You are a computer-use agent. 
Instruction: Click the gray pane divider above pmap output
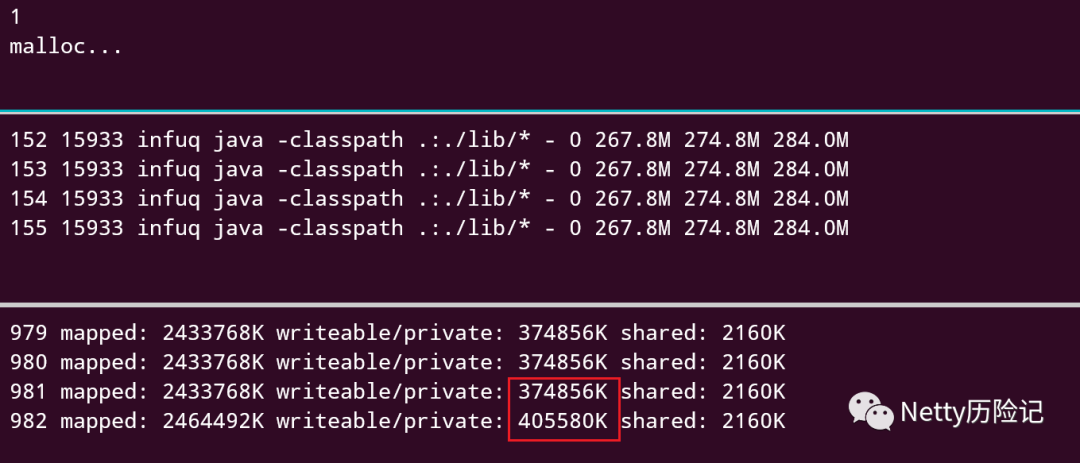tap(540, 304)
